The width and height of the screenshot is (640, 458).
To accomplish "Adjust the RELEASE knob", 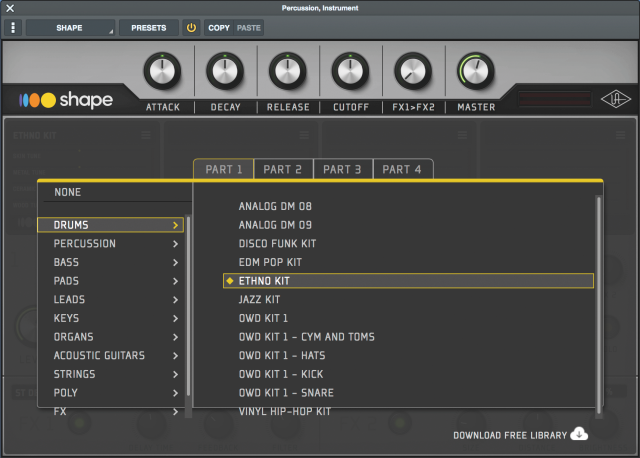I will tap(288, 71).
